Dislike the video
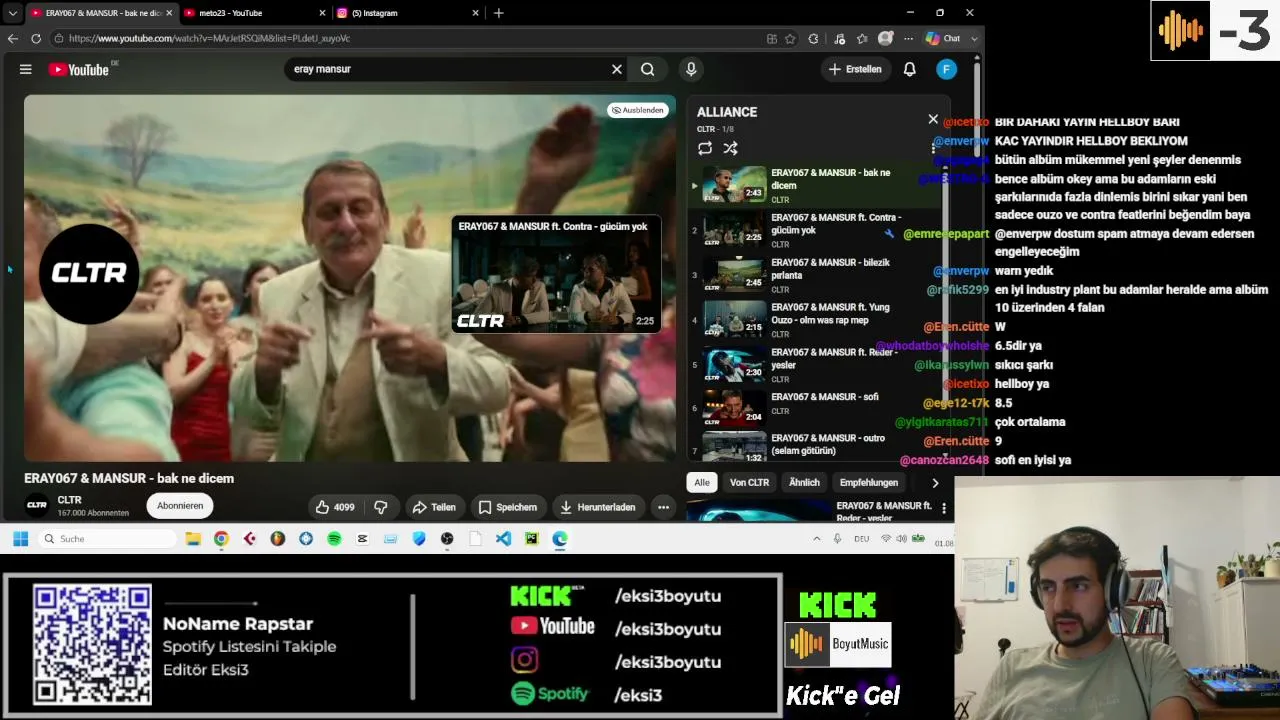 pos(381,507)
